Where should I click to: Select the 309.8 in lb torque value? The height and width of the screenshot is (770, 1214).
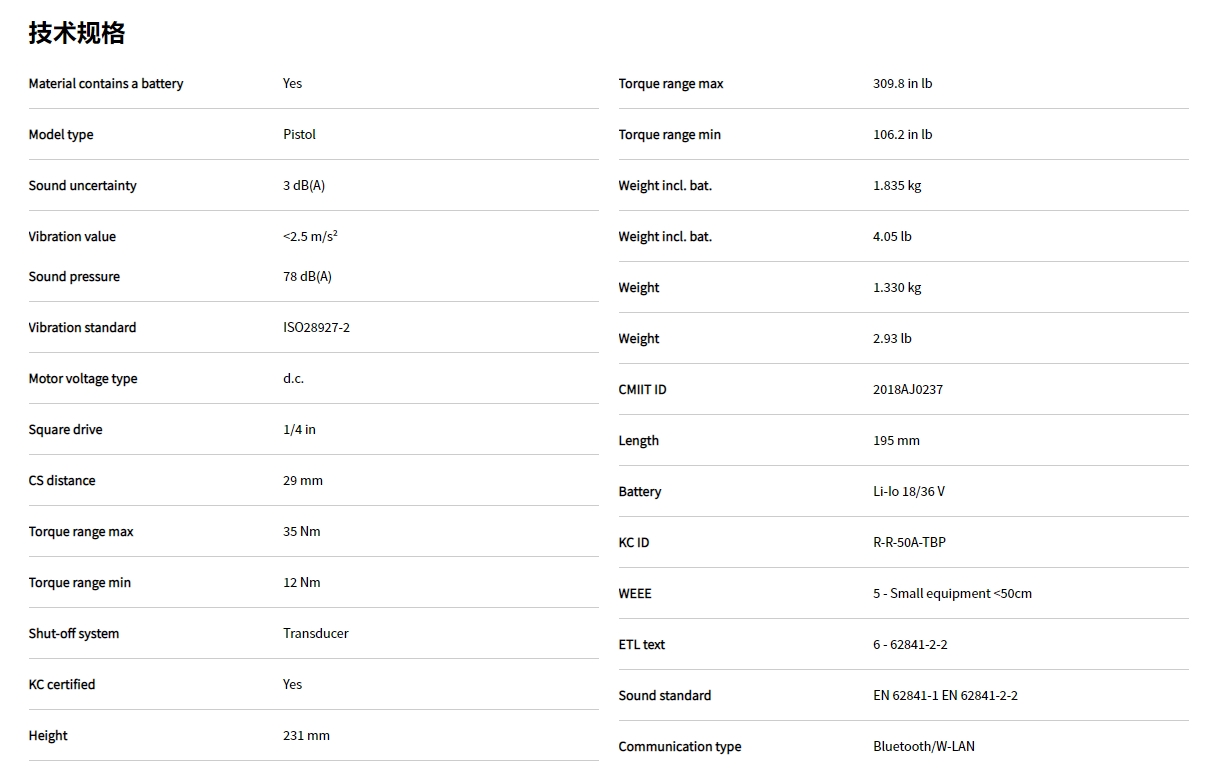(902, 84)
